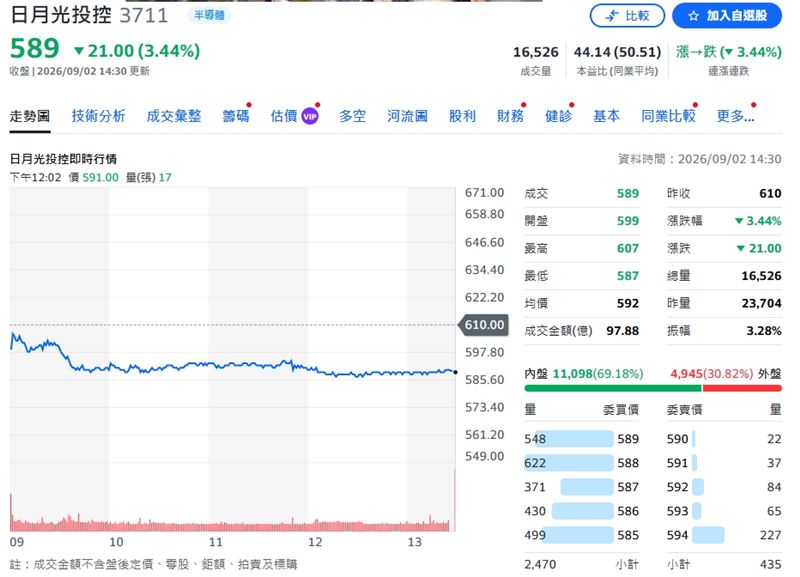The width and height of the screenshot is (800, 577).
Task: Click the 昨量 23,704 value
Action: coord(761,304)
